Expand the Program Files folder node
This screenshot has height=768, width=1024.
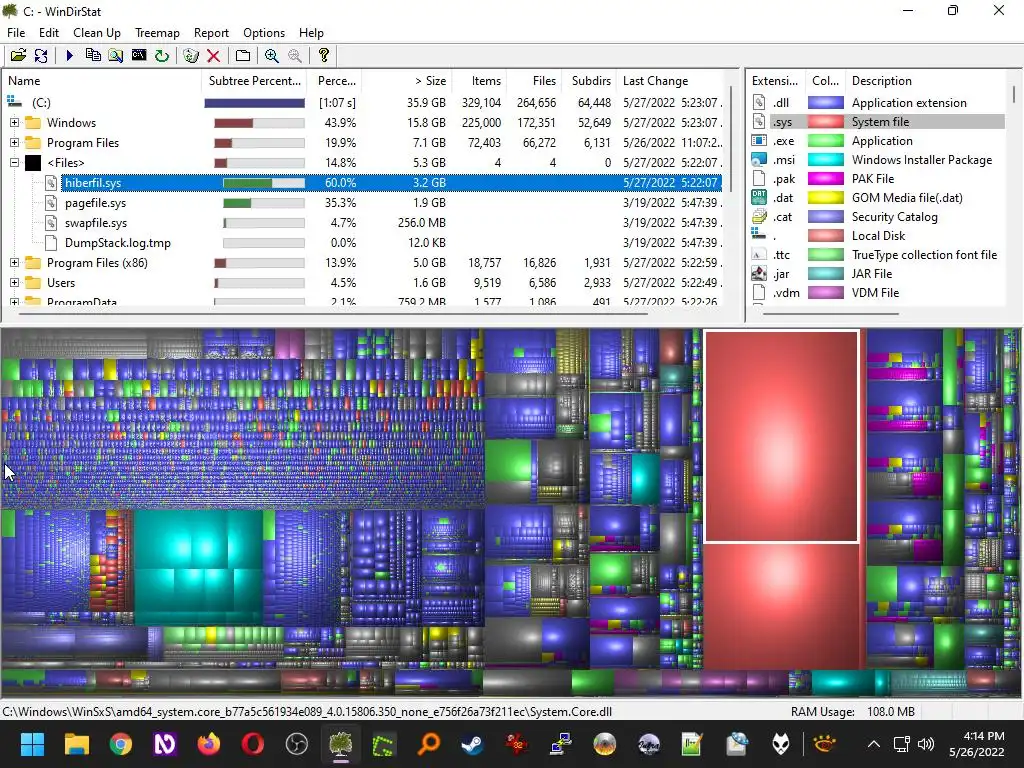pos(14,142)
